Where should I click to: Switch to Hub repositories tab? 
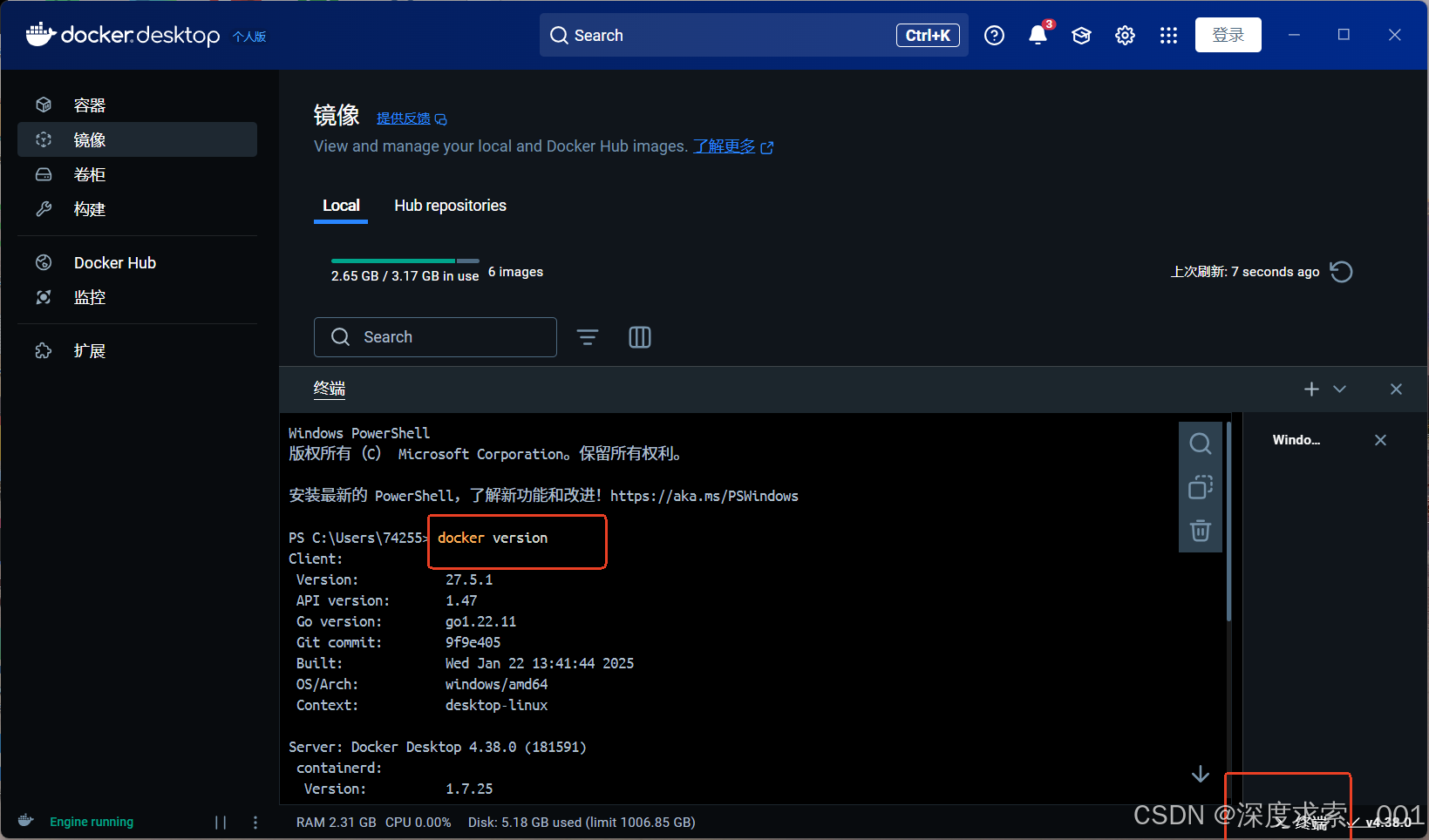click(450, 206)
